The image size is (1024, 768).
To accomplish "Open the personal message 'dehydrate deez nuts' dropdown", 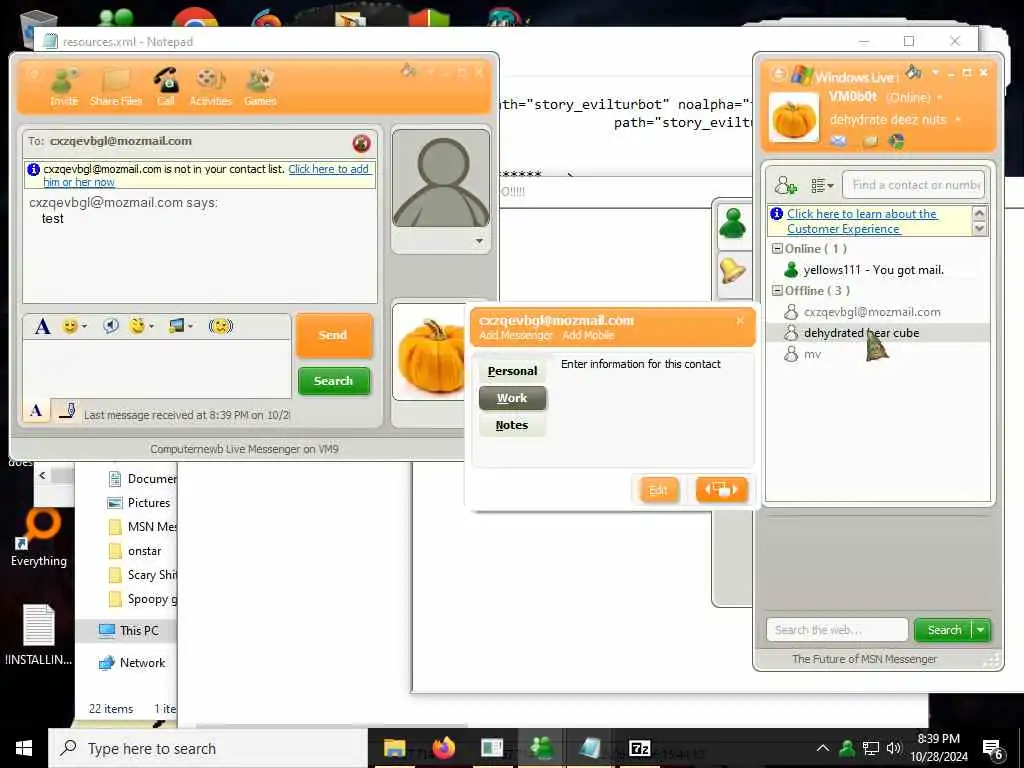I will pos(958,120).
